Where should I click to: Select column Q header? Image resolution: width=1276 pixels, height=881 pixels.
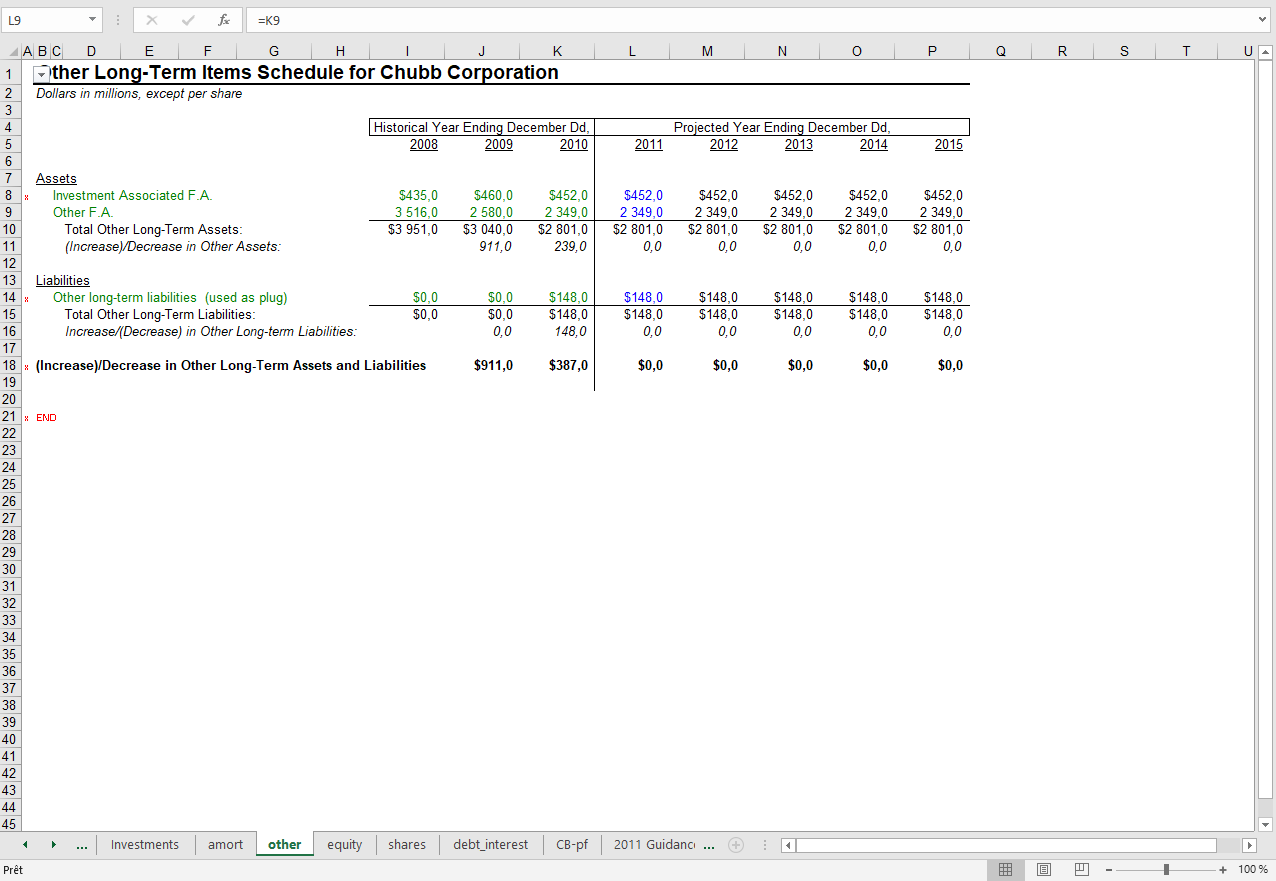pyautogui.click(x=1001, y=52)
